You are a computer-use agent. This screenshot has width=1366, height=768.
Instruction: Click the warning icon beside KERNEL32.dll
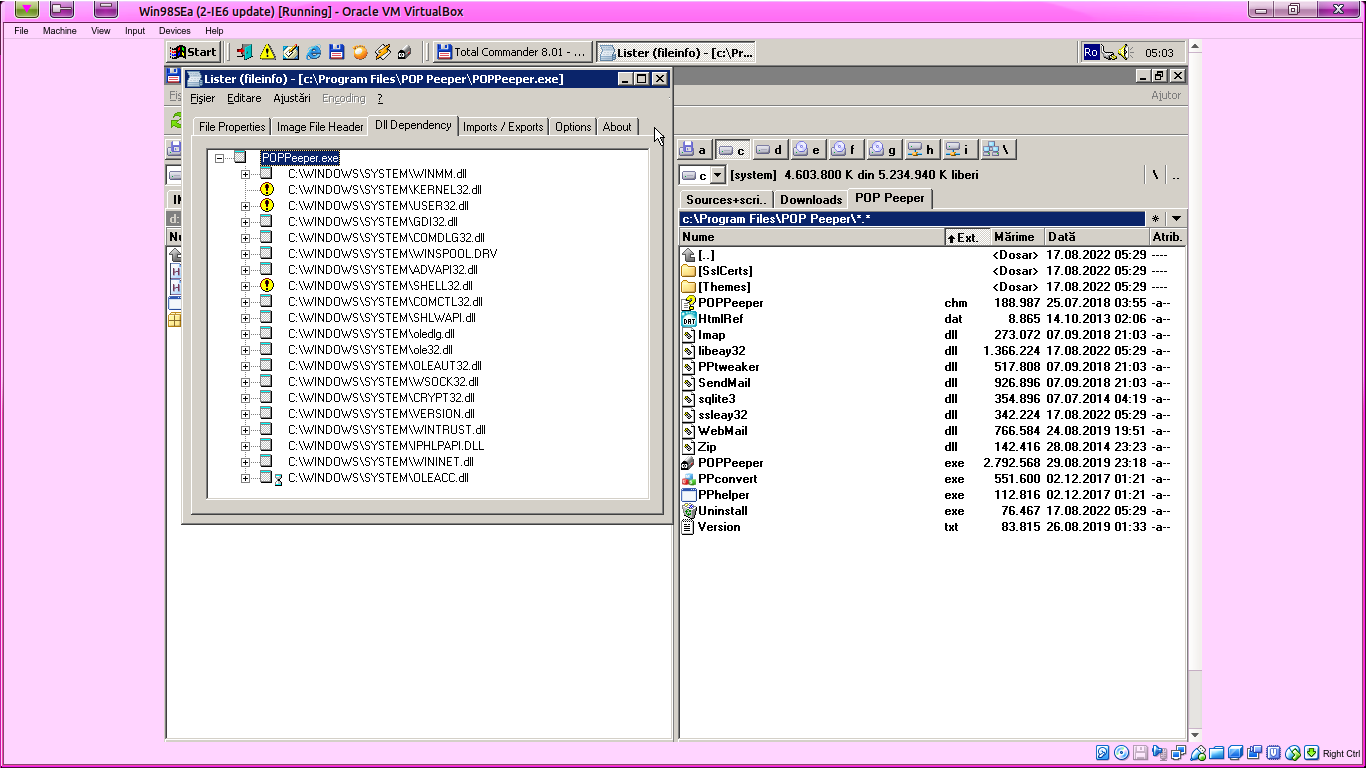point(267,189)
